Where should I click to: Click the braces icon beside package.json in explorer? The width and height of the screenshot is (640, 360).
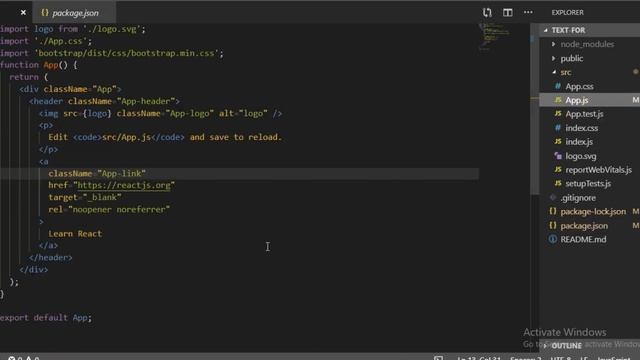click(553, 226)
